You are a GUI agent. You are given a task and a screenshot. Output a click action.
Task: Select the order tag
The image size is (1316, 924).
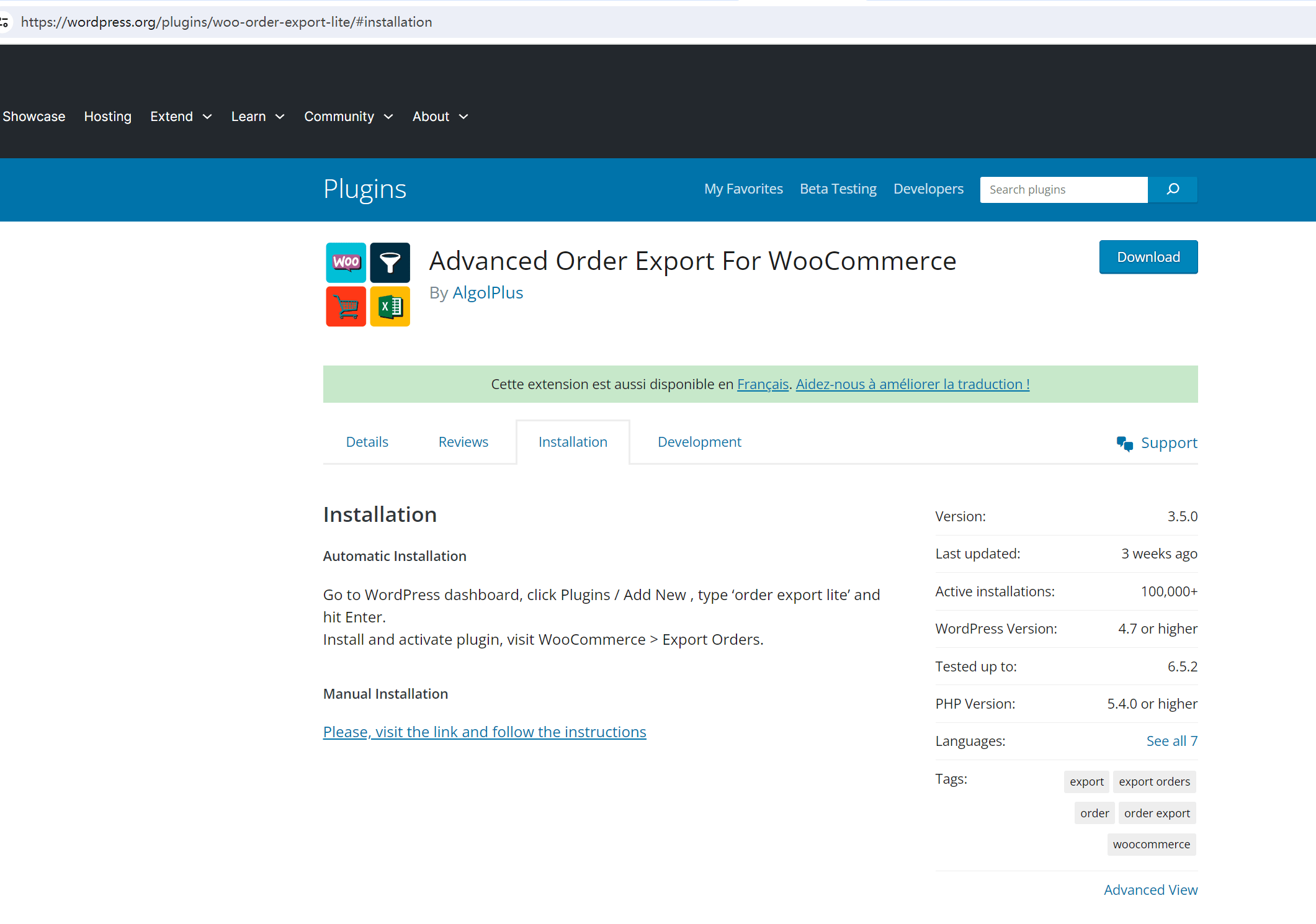point(1094,813)
